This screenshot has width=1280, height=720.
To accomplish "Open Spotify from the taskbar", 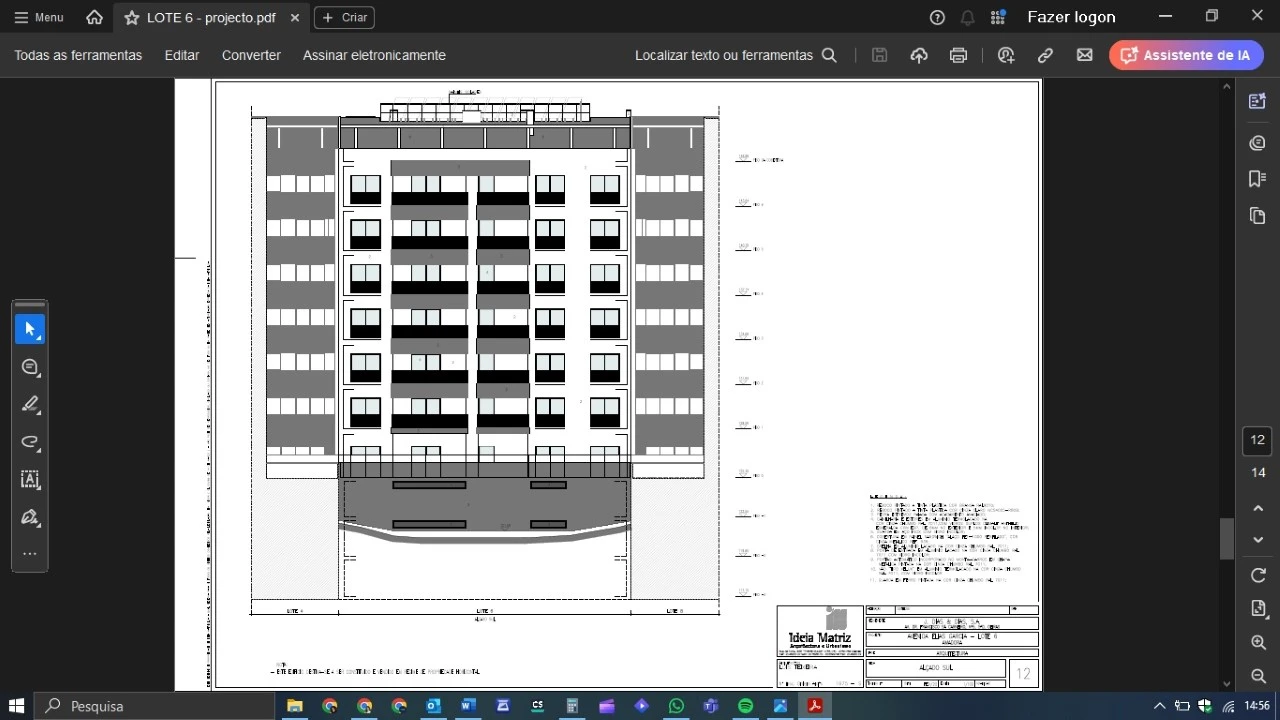I will tap(745, 706).
